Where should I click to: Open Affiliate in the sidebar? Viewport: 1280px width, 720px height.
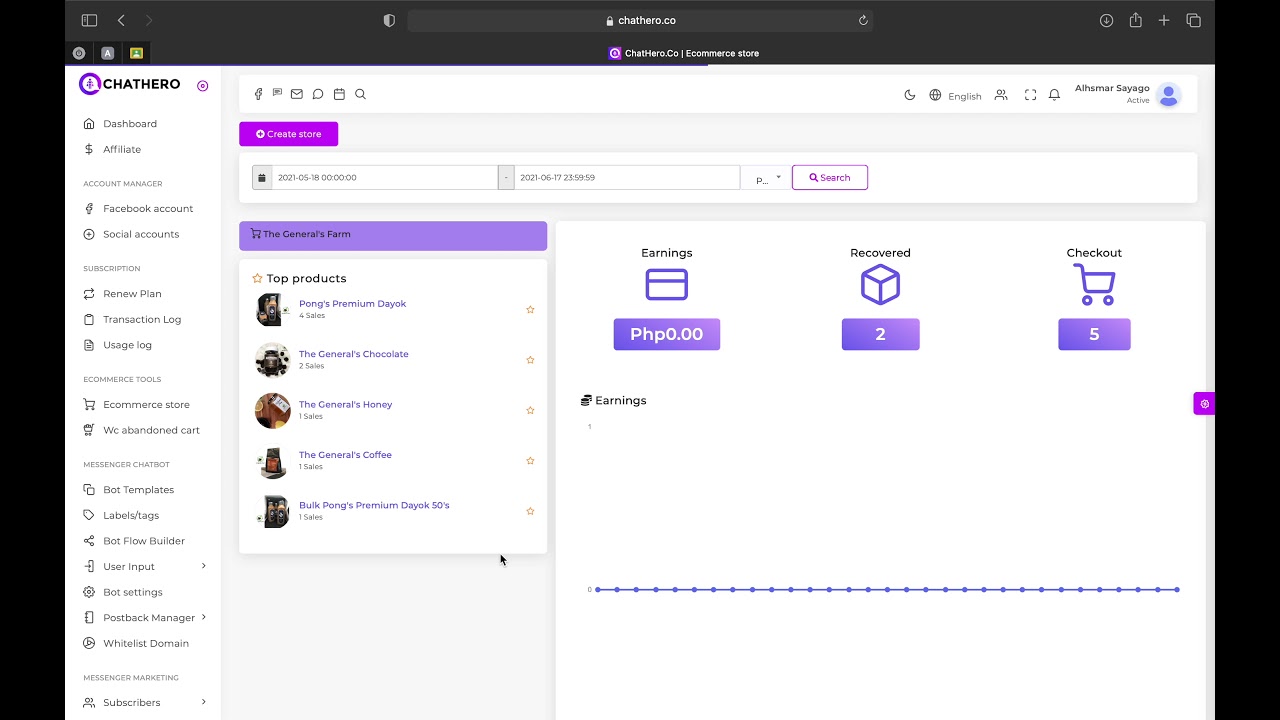122,149
